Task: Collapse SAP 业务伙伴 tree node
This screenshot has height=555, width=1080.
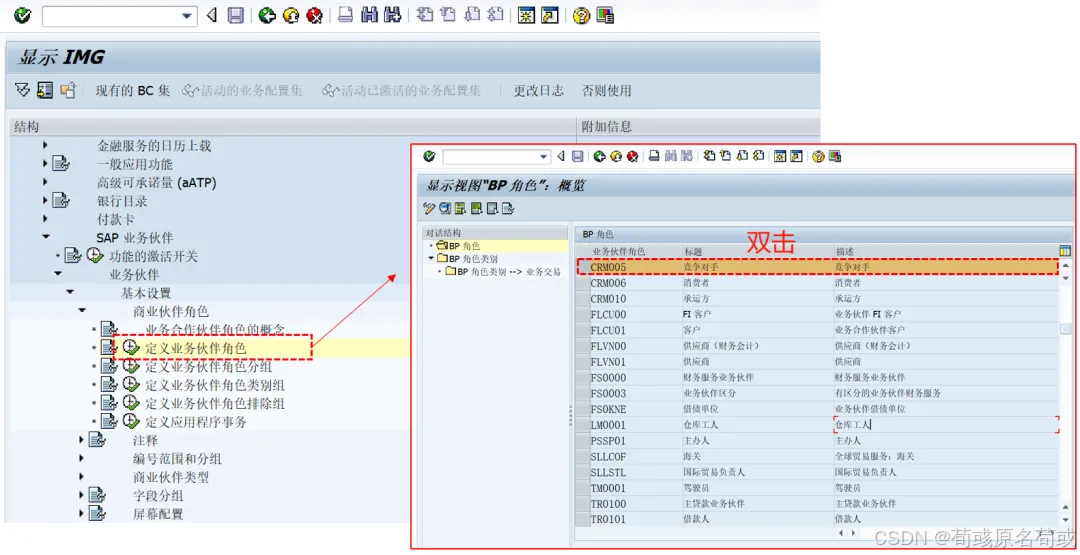Action: (45, 237)
